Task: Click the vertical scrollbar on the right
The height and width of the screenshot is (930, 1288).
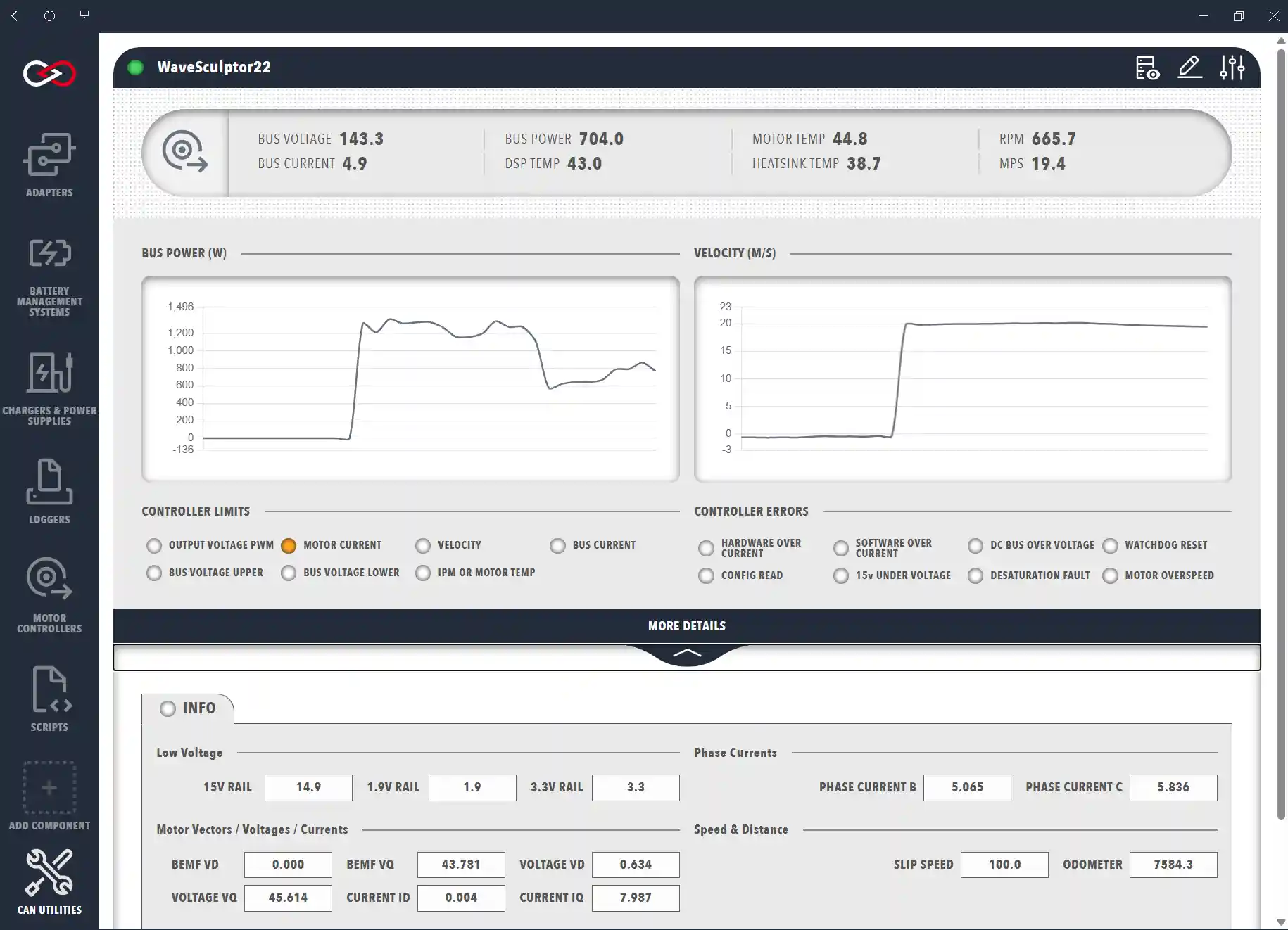Action: 1281,422
